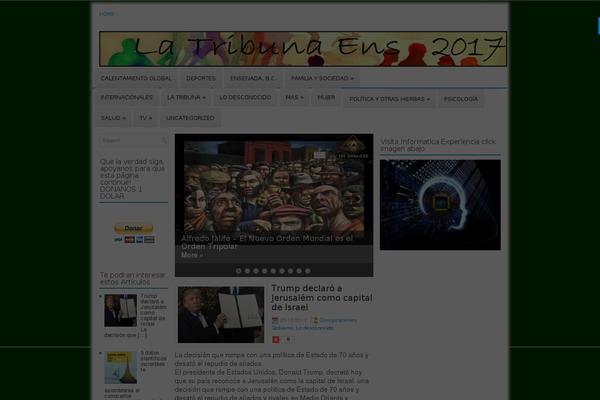The image size is (600, 400).
Task: Click the magnifier icon in the search box
Action: click(164, 140)
